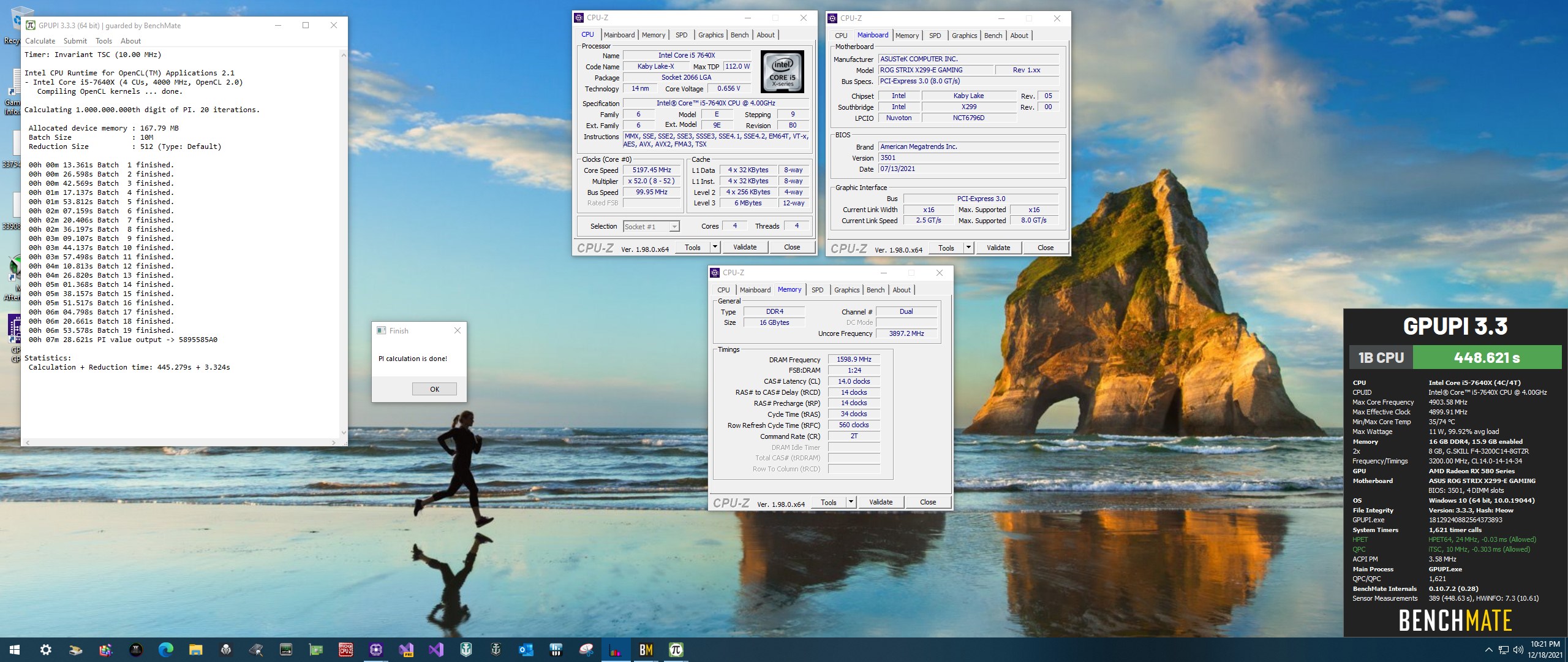The image size is (1568, 662).
Task: Open the green graphics card taskbar icon
Action: (x=315, y=650)
